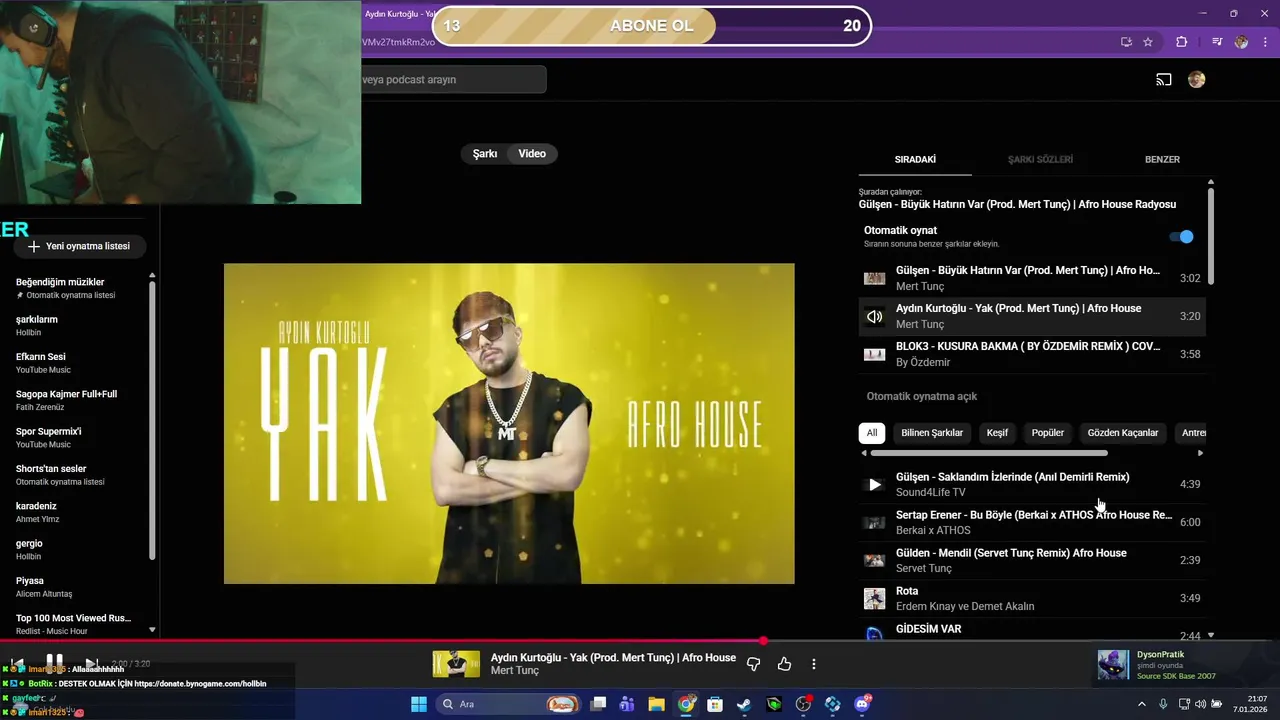Open the SIRADAKİ tab
1280x720 pixels.
915,159
